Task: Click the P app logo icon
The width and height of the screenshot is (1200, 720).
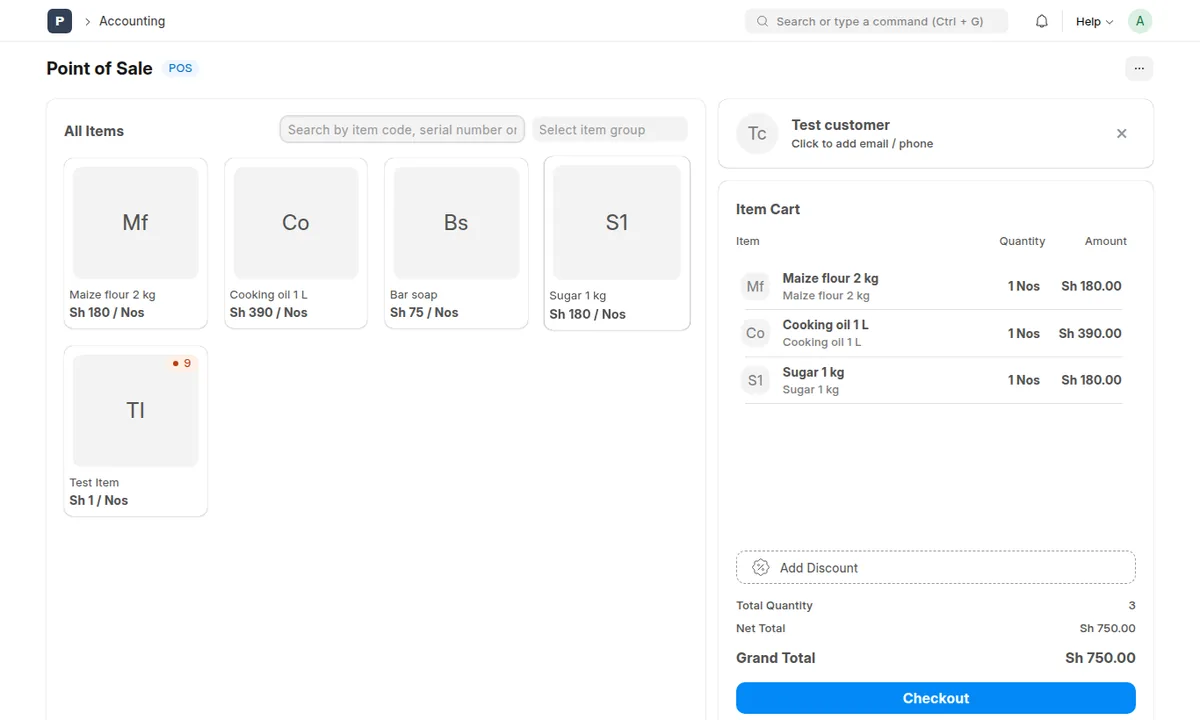Action: pos(59,21)
